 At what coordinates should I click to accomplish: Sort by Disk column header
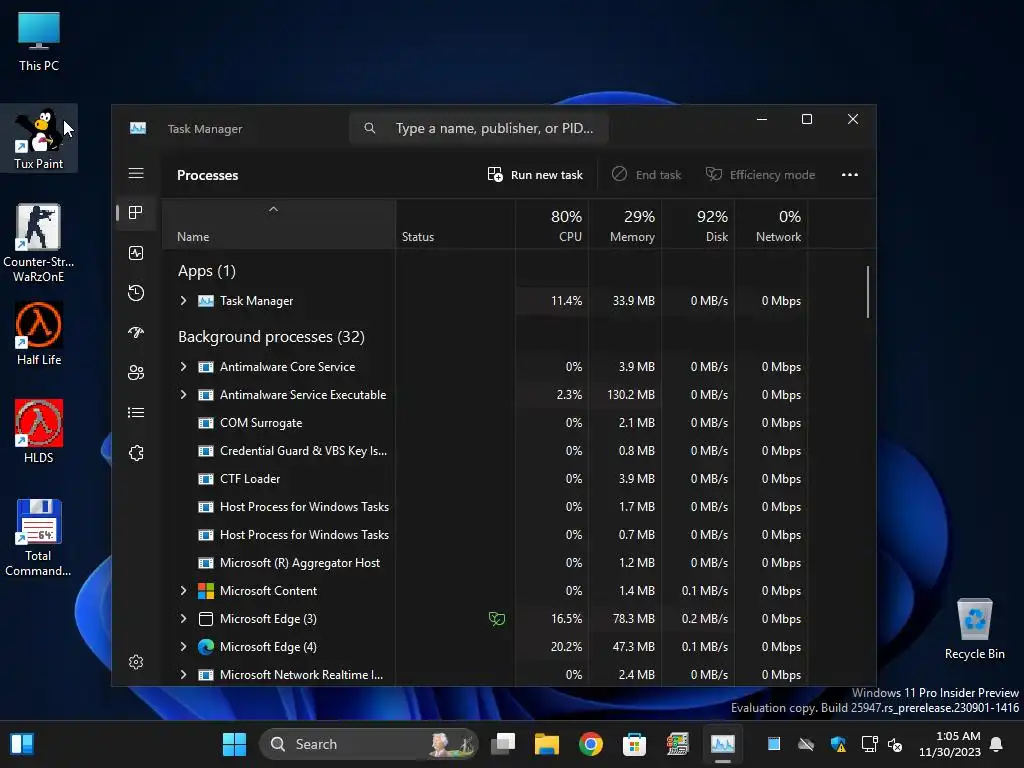coord(698,225)
